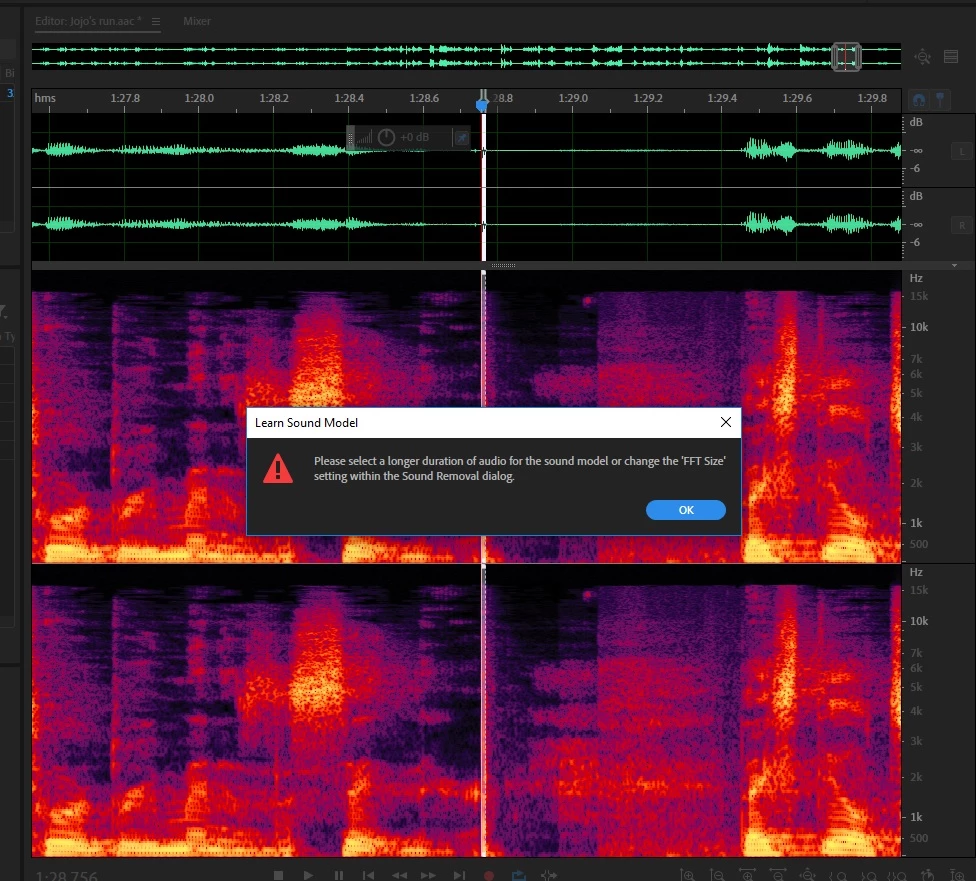
Task: Click the list view icon near overview
Action: (x=951, y=57)
